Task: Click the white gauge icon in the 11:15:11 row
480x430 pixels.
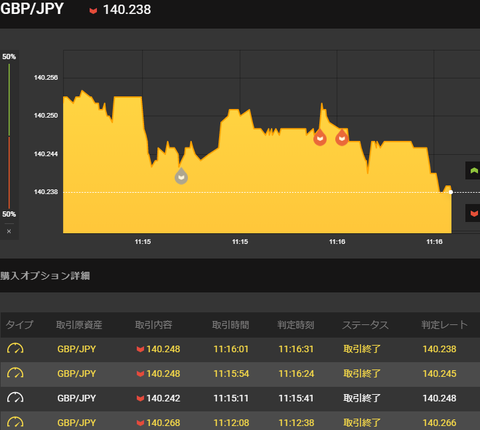Action: point(15,398)
